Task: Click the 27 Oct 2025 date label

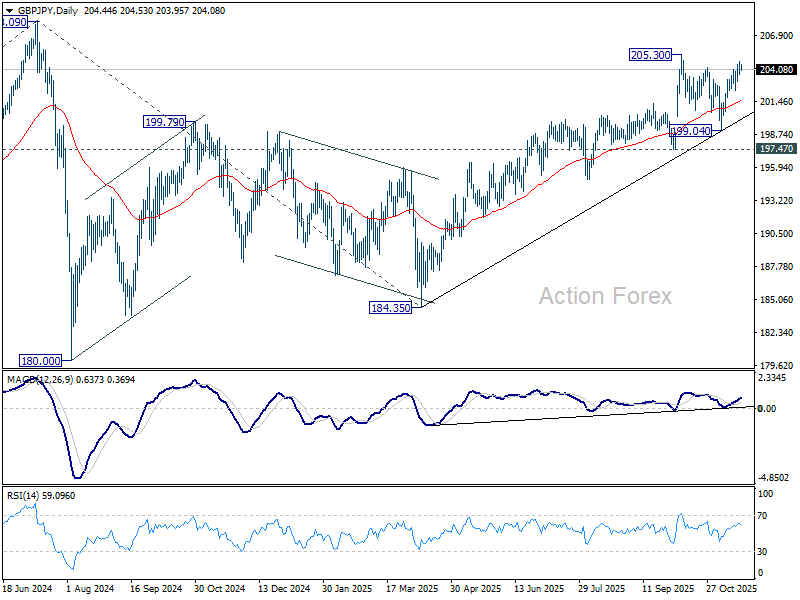Action: (x=732, y=588)
